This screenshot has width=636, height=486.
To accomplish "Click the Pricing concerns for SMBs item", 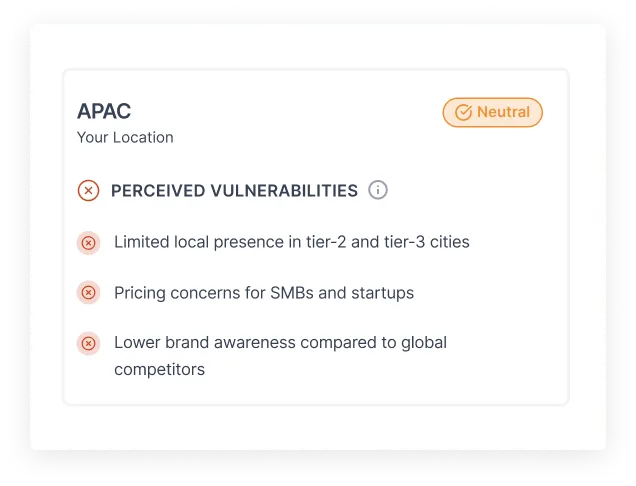I will (x=263, y=293).
